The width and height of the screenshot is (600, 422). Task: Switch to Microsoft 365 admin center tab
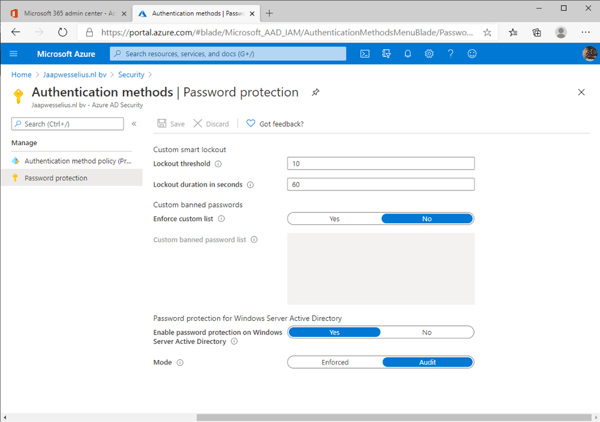pos(69,13)
